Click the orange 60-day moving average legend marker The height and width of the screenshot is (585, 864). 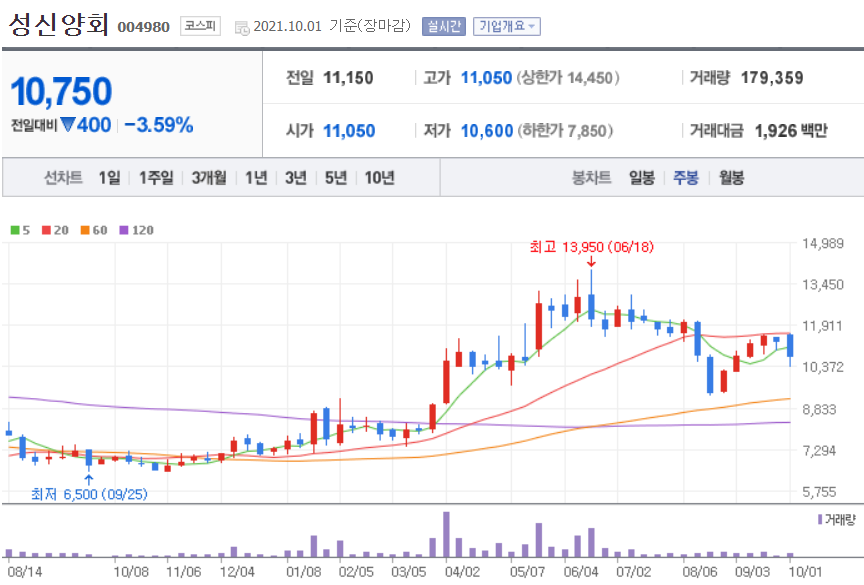tap(84, 229)
